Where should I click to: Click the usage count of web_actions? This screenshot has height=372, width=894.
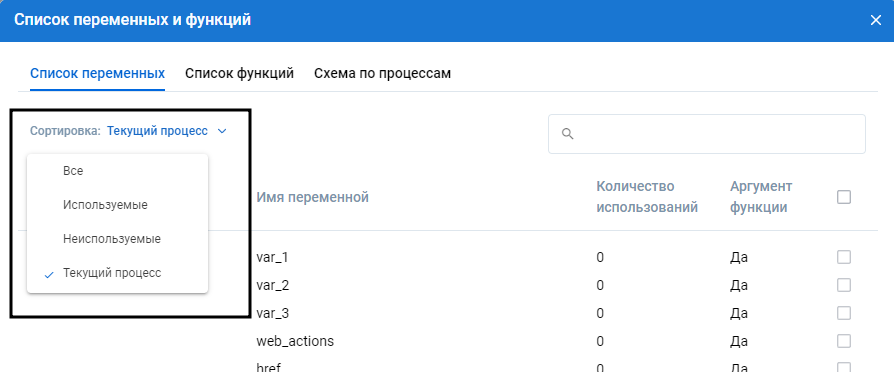(x=600, y=341)
